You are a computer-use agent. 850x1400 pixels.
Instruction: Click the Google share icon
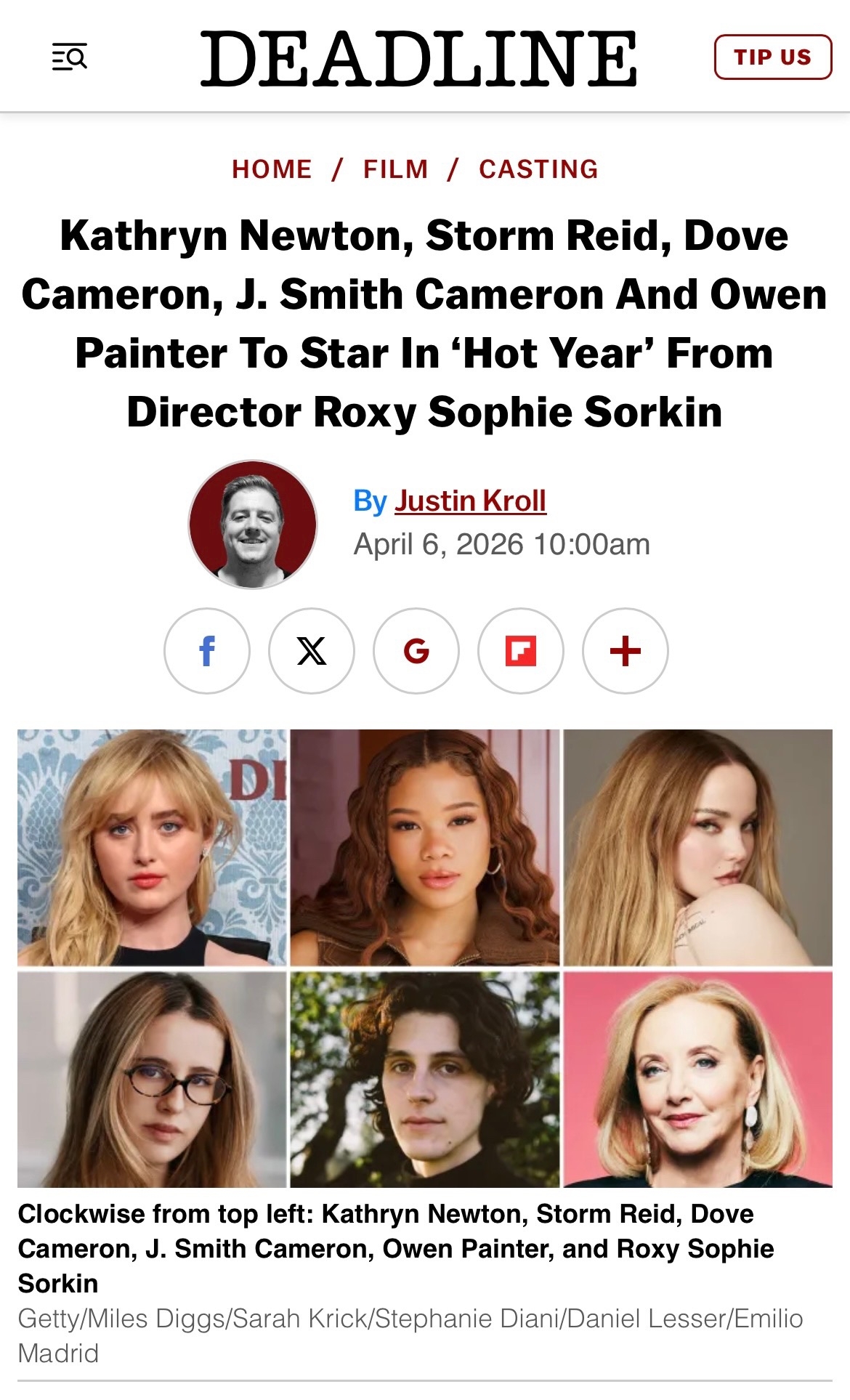[x=416, y=651]
